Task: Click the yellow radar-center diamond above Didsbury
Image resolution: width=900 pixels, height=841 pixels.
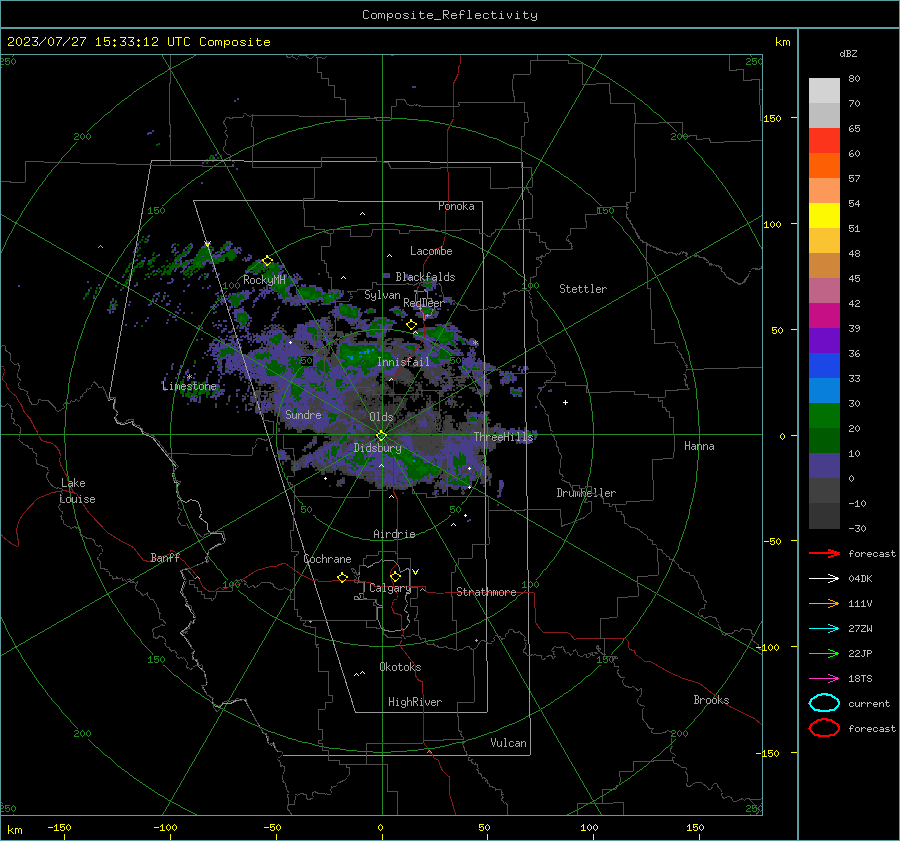Action: click(x=381, y=436)
